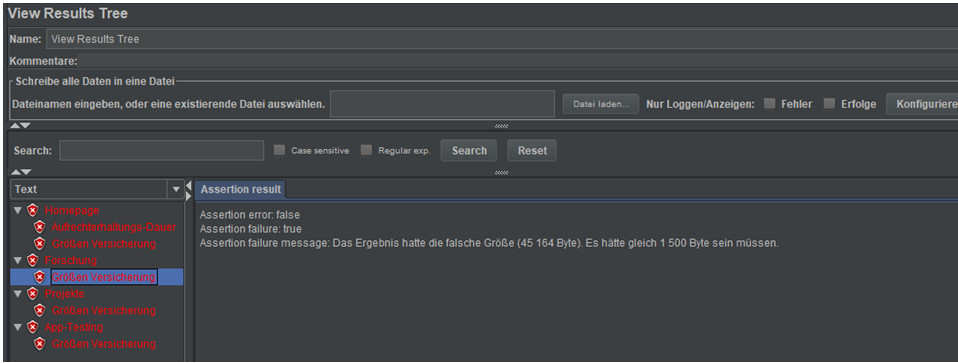Collapse the App-Testing tree node
The height and width of the screenshot is (363, 958).
18,327
